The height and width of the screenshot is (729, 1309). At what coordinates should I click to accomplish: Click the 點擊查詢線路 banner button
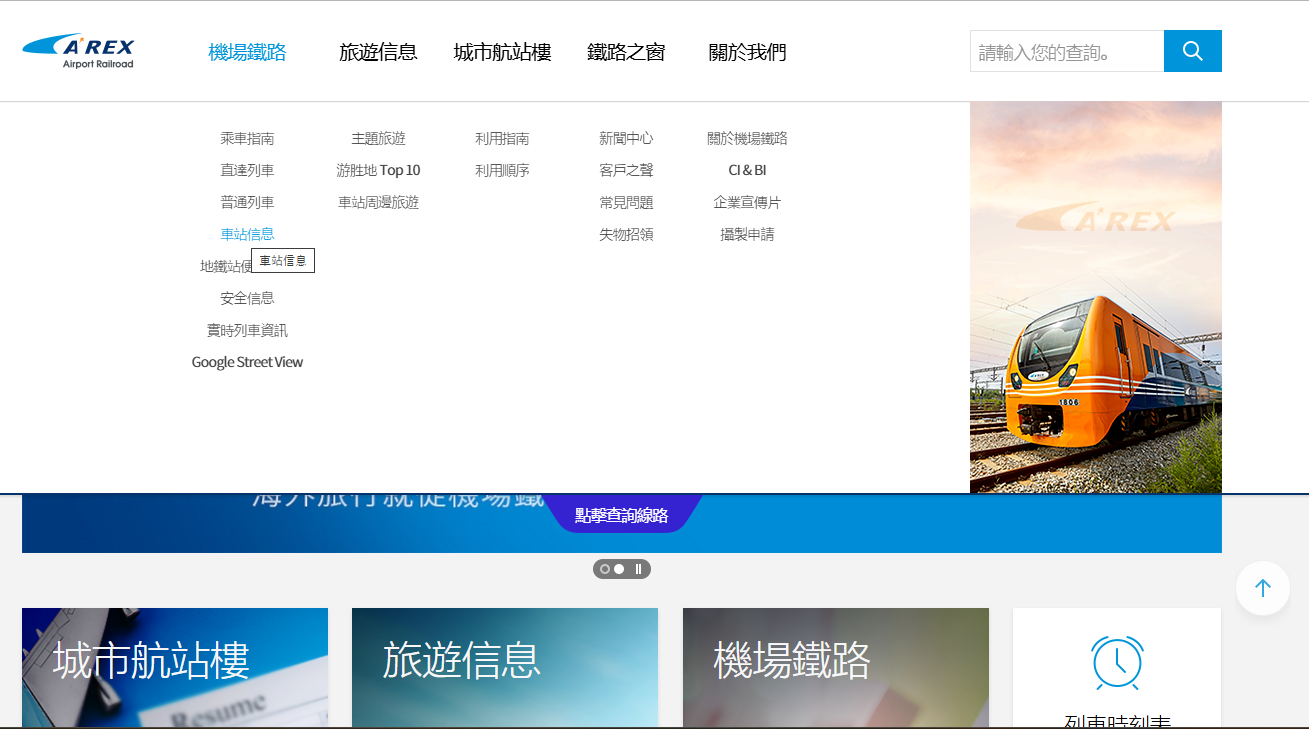[x=621, y=515]
